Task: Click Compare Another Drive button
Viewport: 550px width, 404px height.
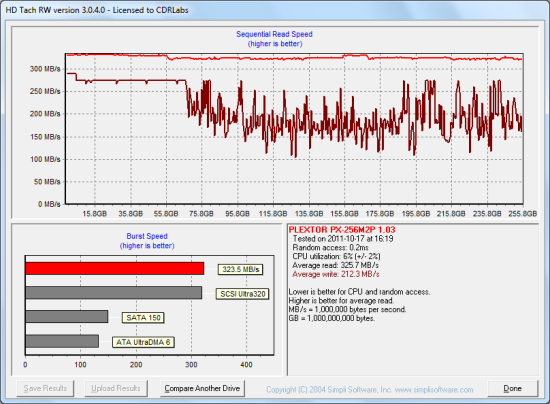Action: pos(202,389)
